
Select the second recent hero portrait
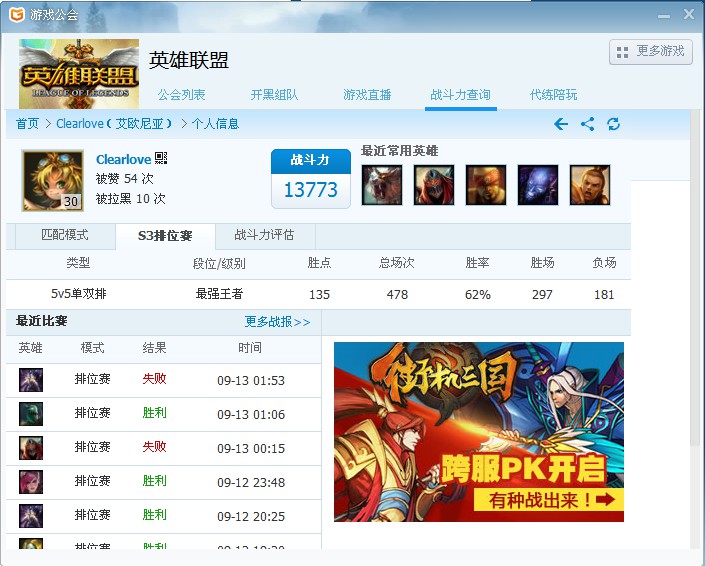coord(434,185)
